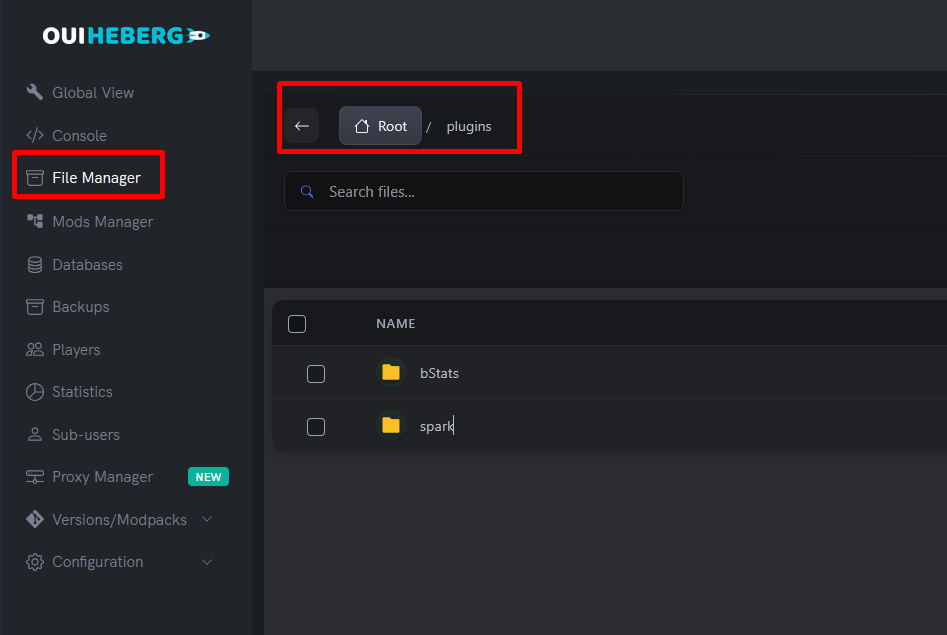Image resolution: width=947 pixels, height=635 pixels.
Task: Click the Global View wrench icon
Action: [x=35, y=93]
